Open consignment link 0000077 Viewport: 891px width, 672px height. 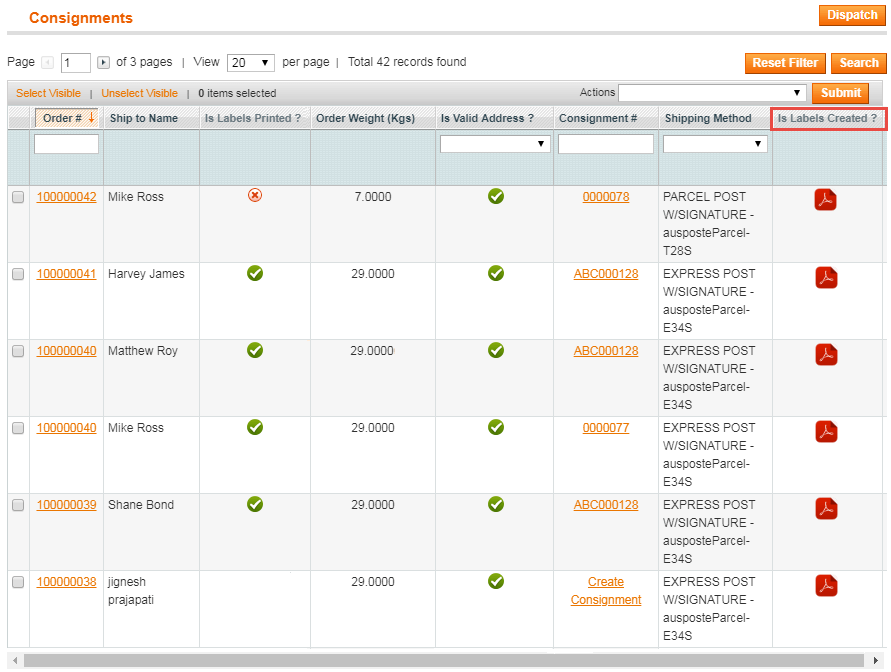click(606, 428)
